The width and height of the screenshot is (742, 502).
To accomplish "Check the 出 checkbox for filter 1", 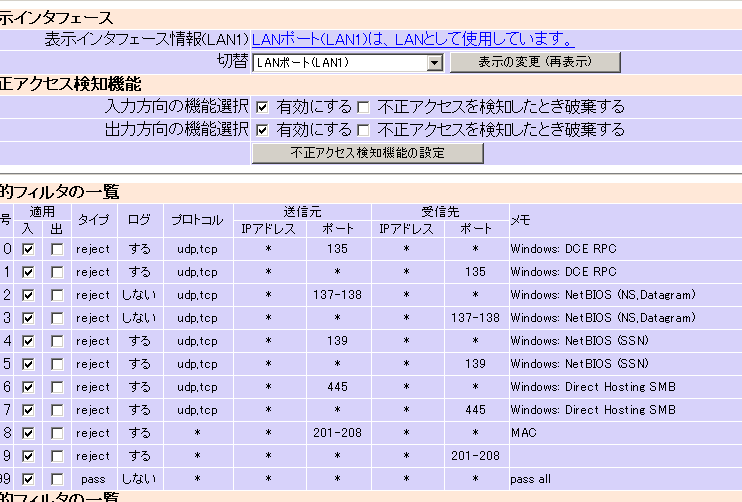I will click(57, 272).
